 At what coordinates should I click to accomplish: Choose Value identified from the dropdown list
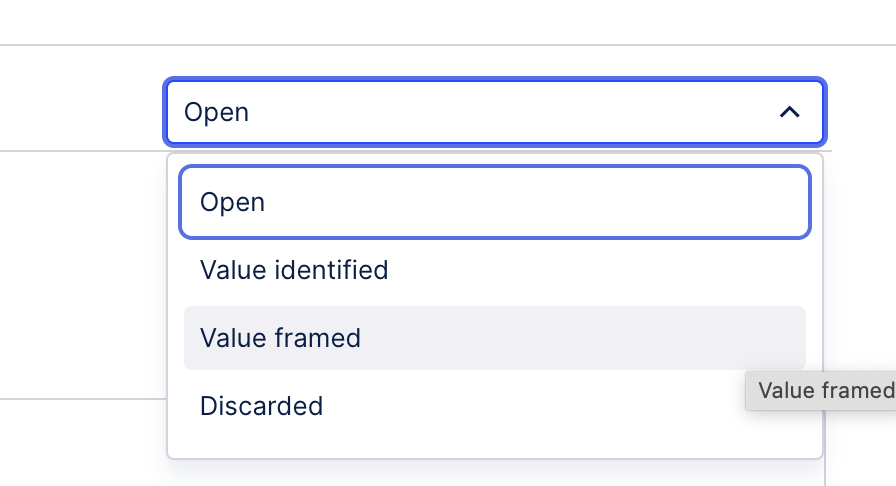(x=494, y=270)
